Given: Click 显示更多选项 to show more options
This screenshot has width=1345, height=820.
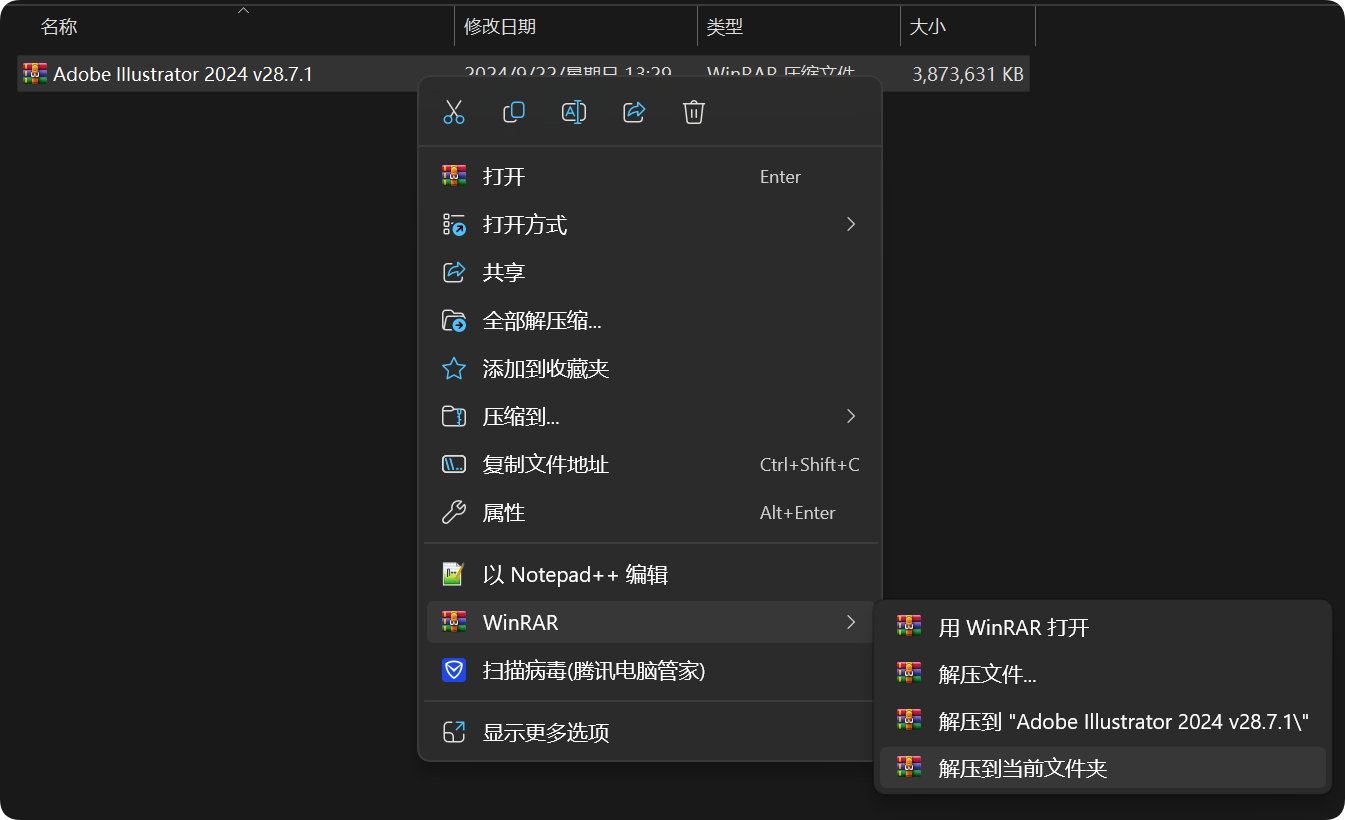Looking at the screenshot, I should (x=546, y=733).
